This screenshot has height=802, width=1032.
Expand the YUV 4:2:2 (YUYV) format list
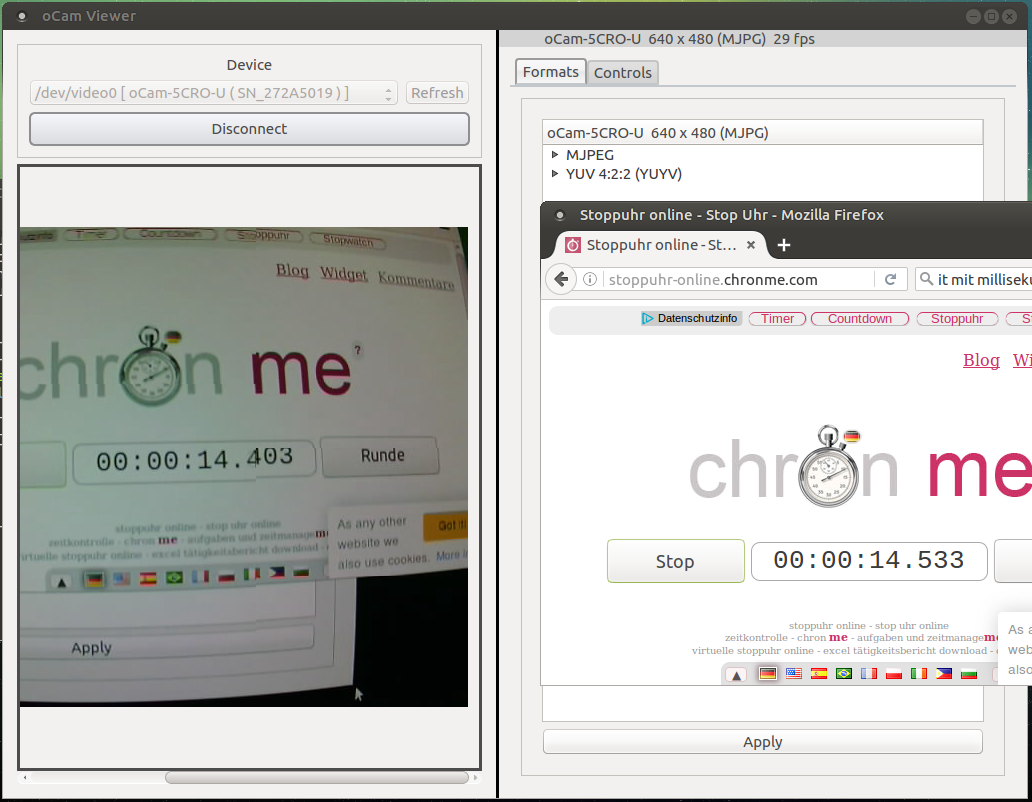(555, 174)
